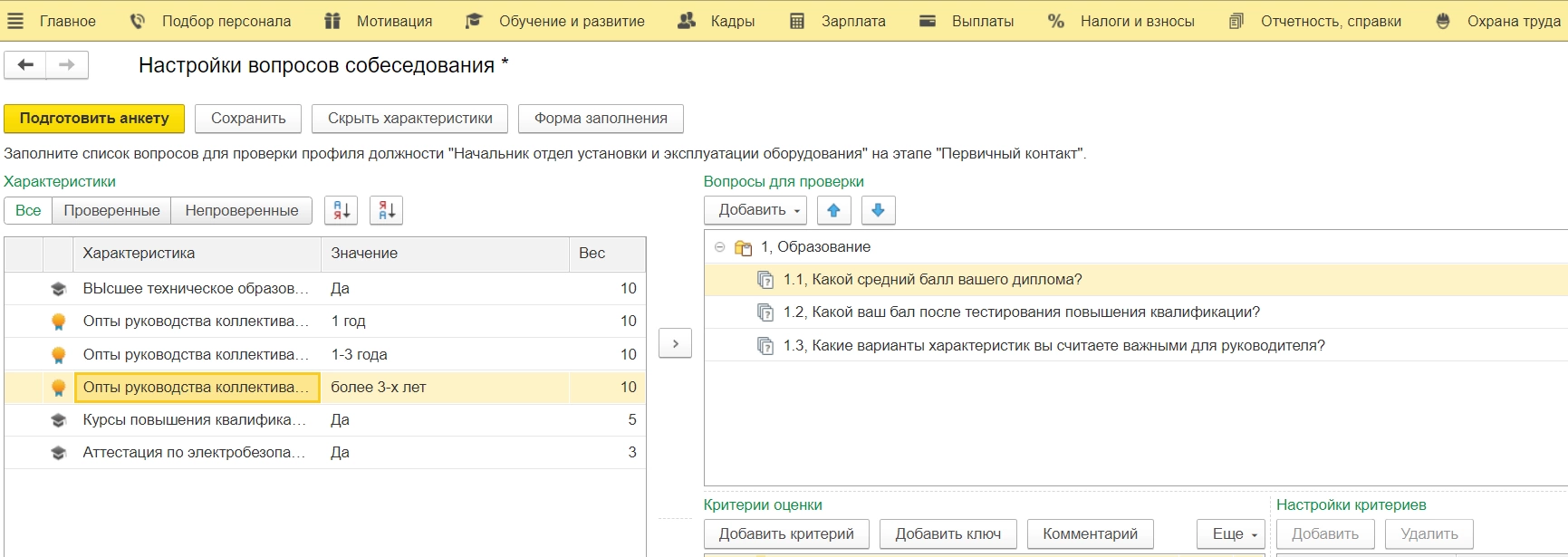The width and height of the screenshot is (1568, 557).
Task: Select question 1.2 about qualification test score
Action: [1021, 312]
